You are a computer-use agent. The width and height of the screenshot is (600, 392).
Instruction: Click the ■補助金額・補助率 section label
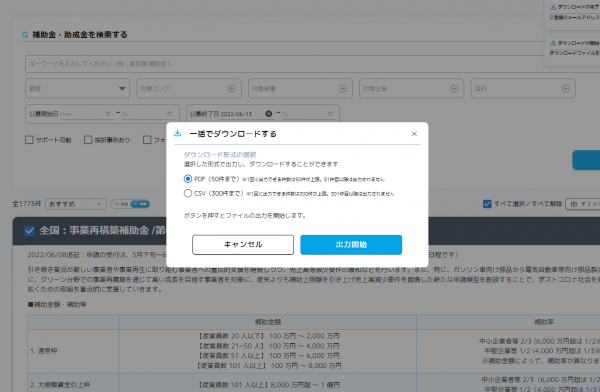coord(57,305)
